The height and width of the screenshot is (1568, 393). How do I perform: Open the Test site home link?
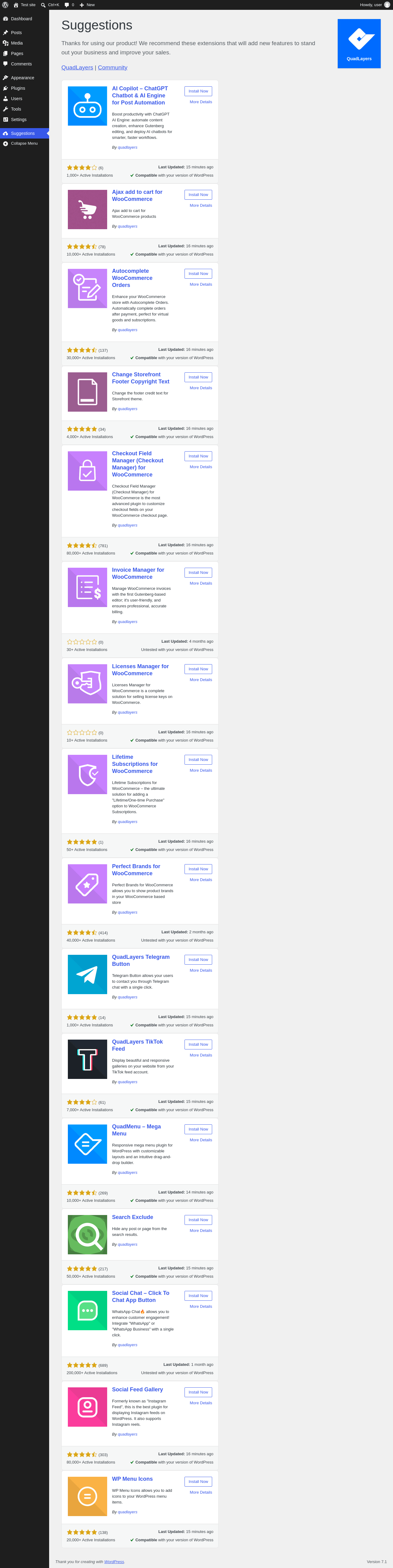(x=24, y=5)
